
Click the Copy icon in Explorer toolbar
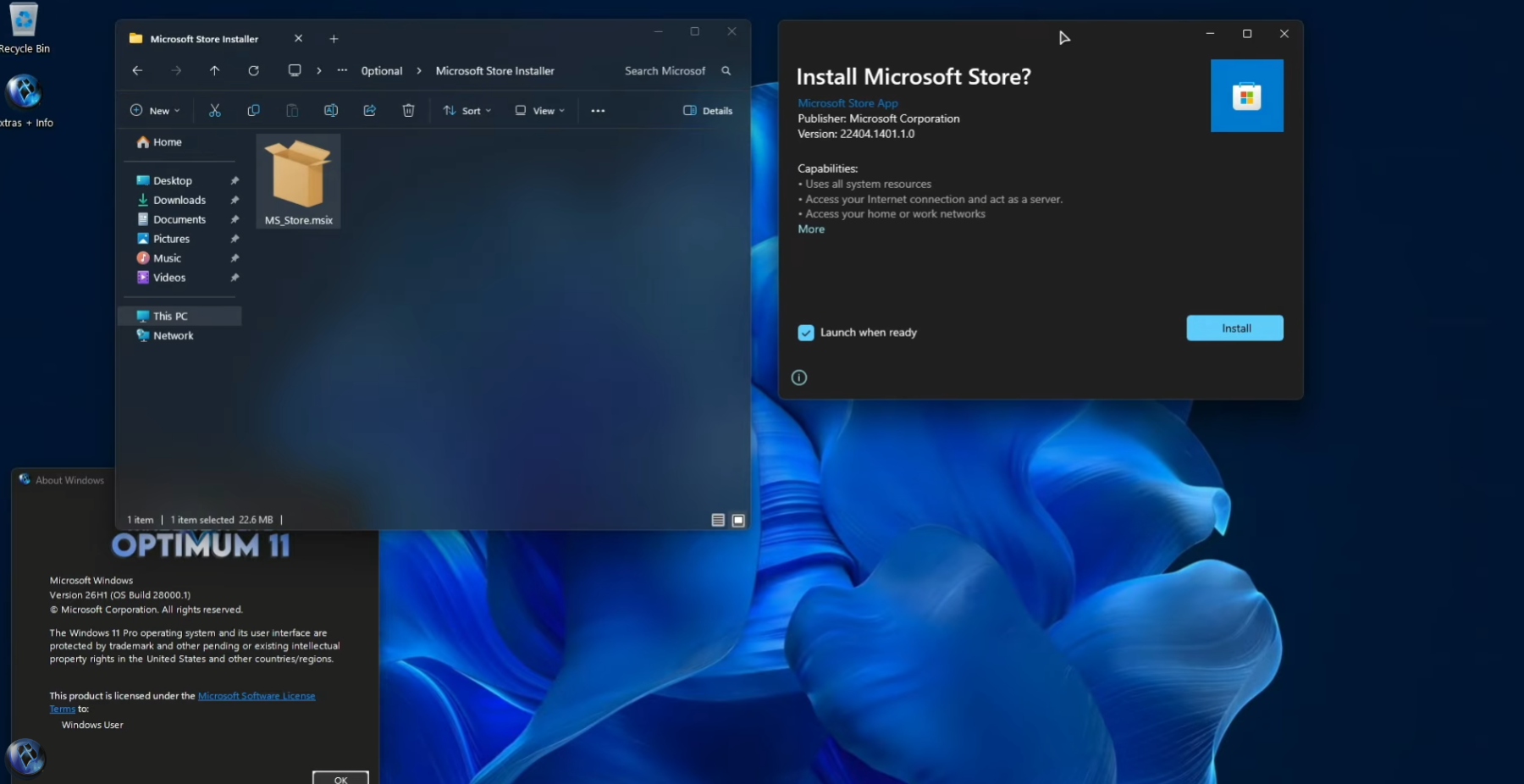(x=253, y=111)
